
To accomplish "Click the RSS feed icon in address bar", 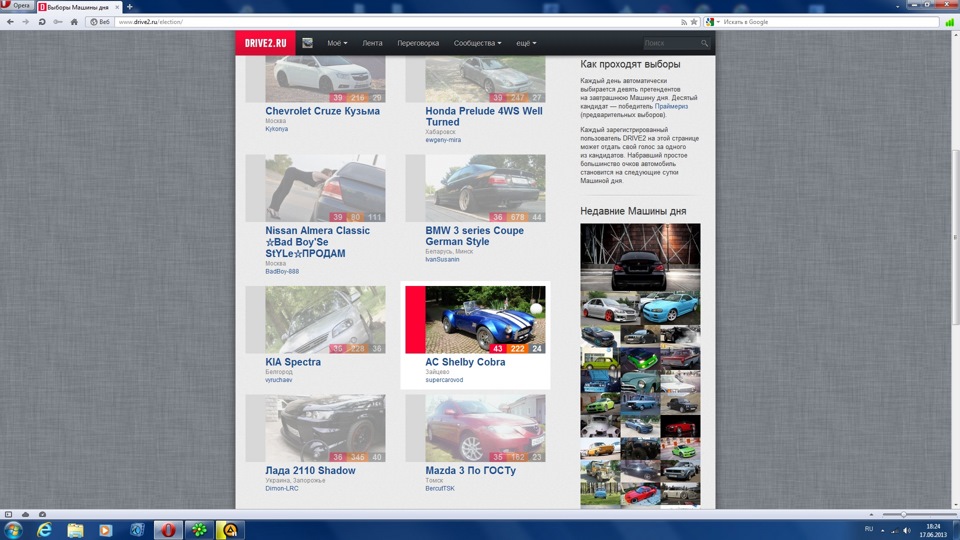I will [684, 21].
